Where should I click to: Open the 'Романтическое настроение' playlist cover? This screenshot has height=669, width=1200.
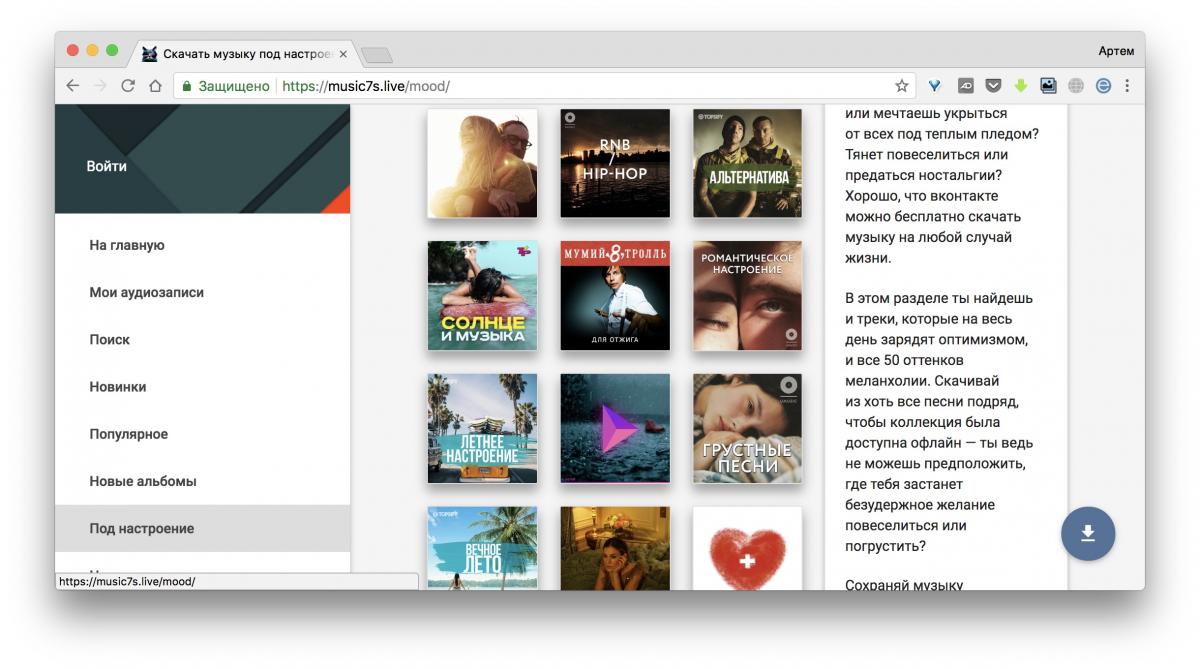tap(747, 296)
